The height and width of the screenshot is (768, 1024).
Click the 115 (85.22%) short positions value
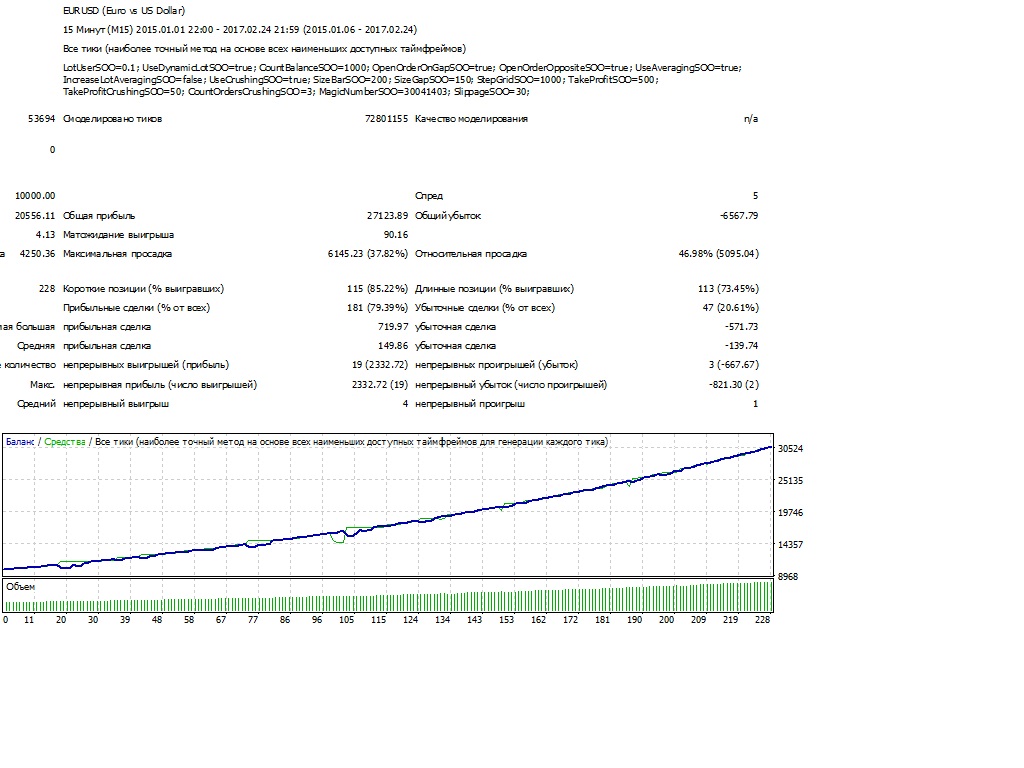point(377,289)
